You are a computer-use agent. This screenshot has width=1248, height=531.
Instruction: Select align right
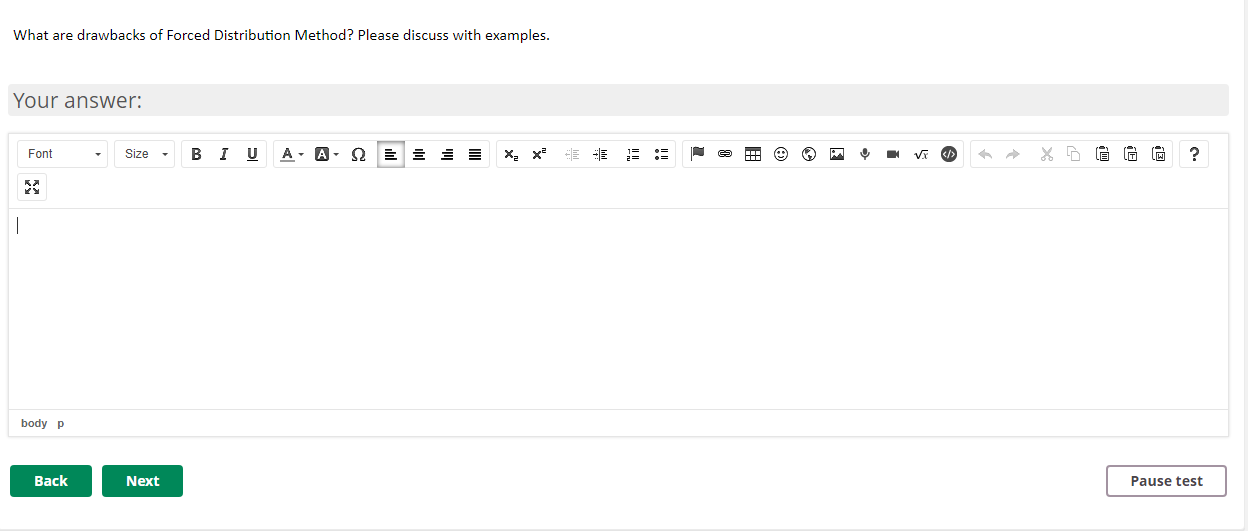point(447,154)
